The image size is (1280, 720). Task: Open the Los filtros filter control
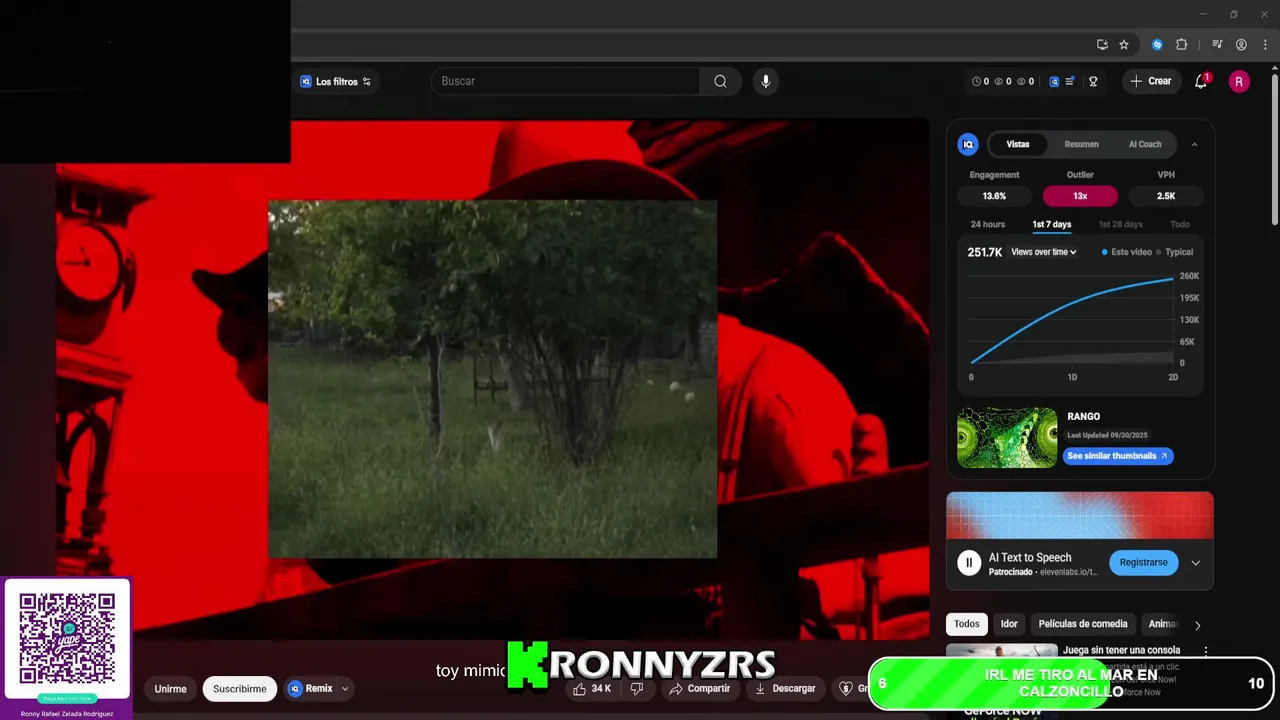click(x=336, y=81)
